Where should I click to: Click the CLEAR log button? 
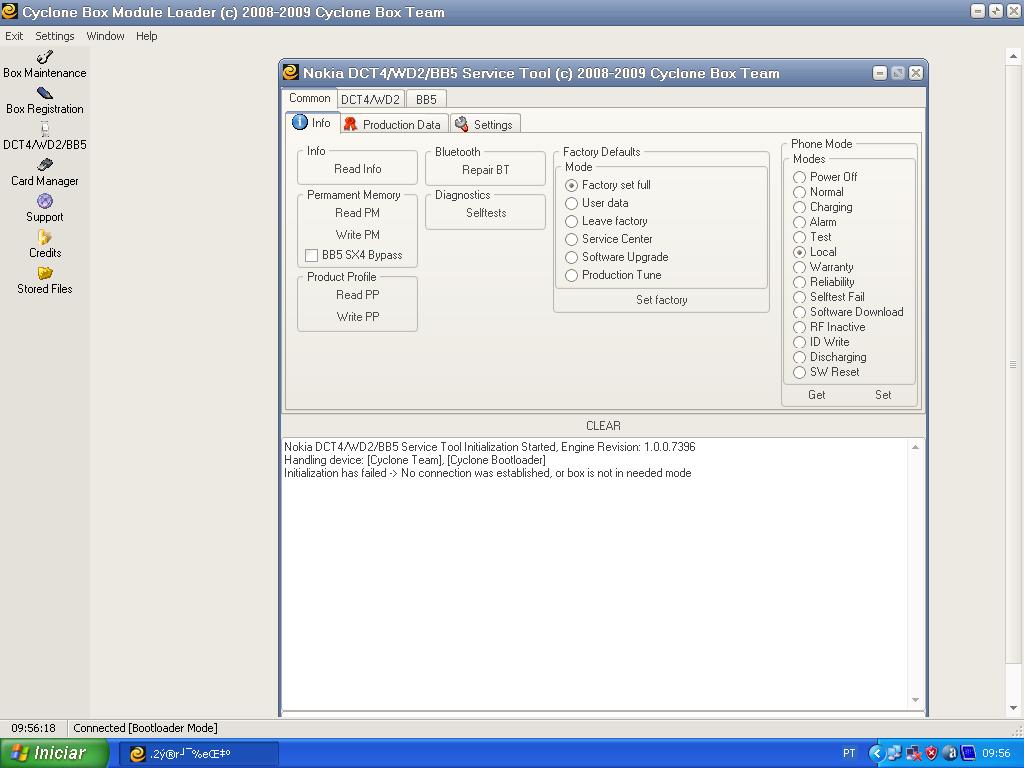(x=603, y=426)
